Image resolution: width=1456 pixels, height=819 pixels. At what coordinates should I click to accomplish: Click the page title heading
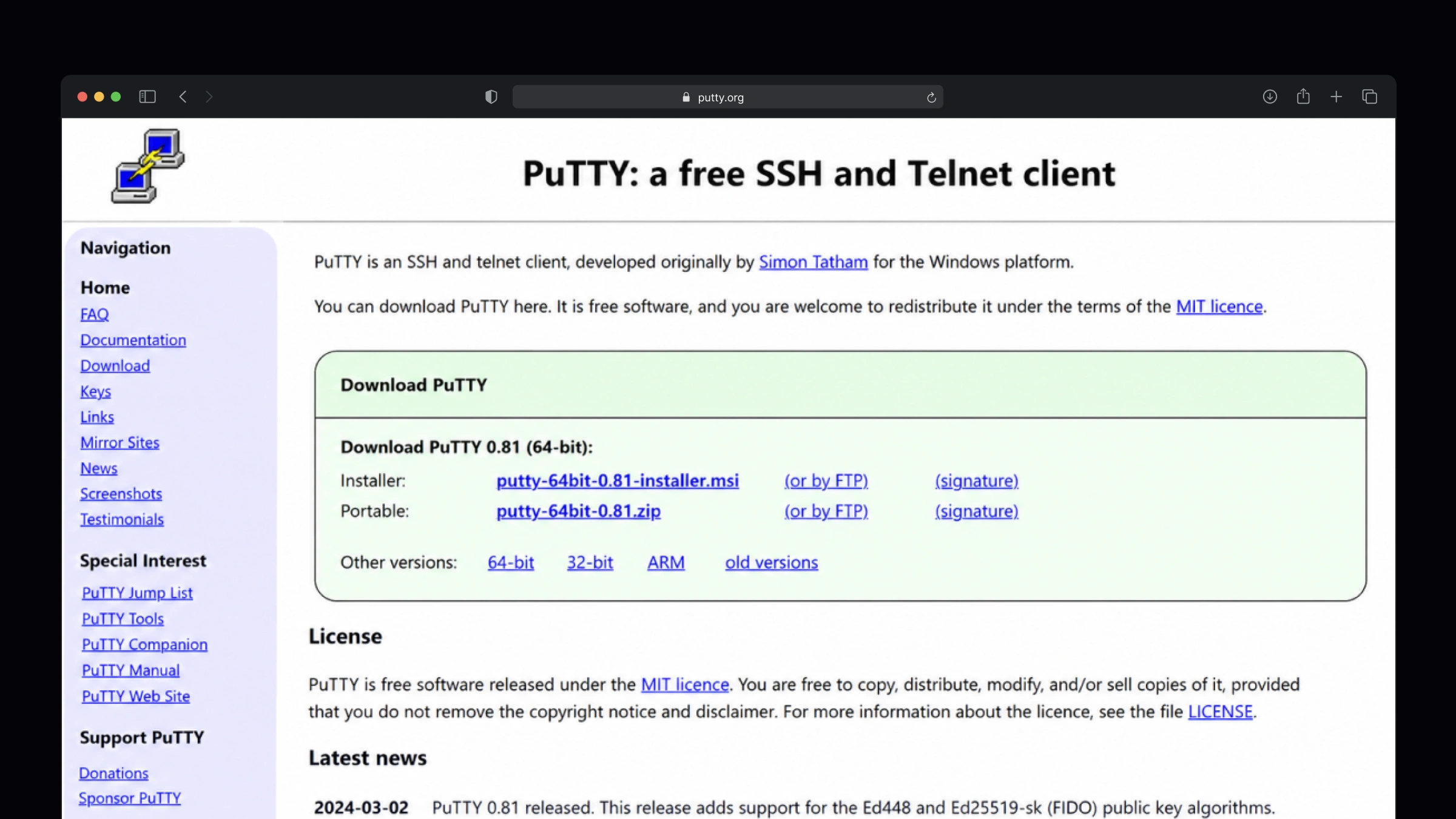point(819,174)
